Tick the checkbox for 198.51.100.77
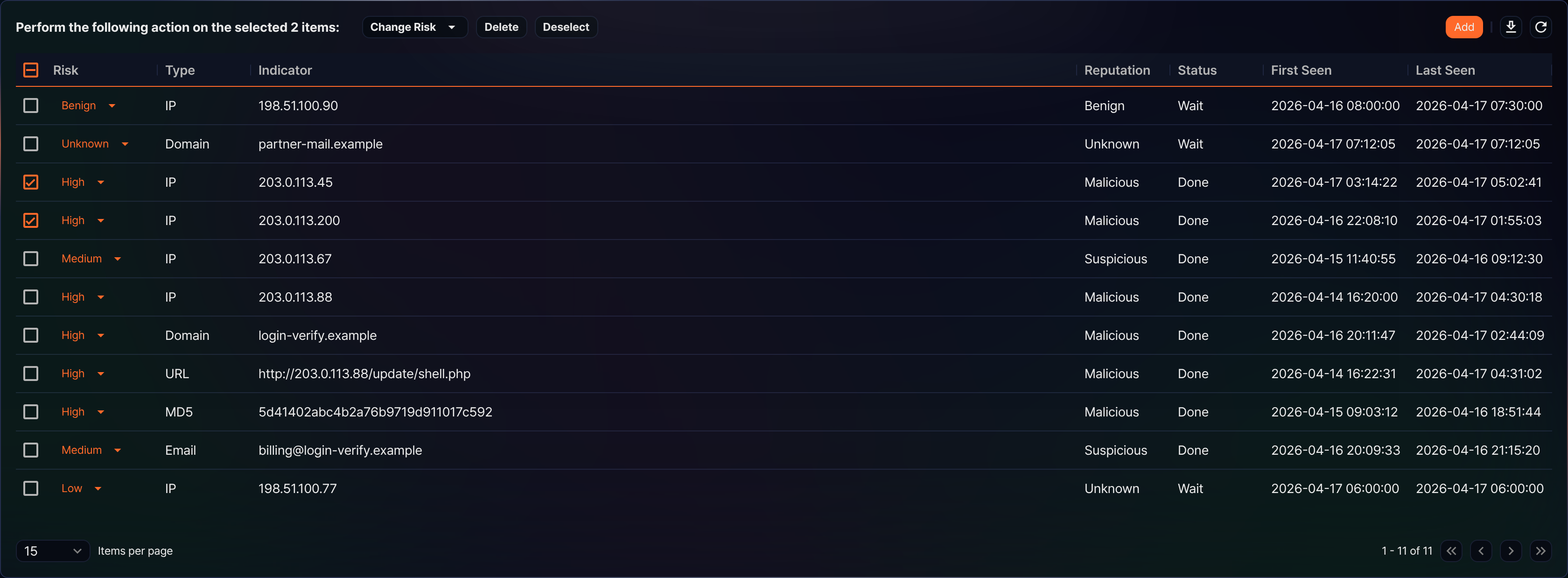 [x=30, y=488]
